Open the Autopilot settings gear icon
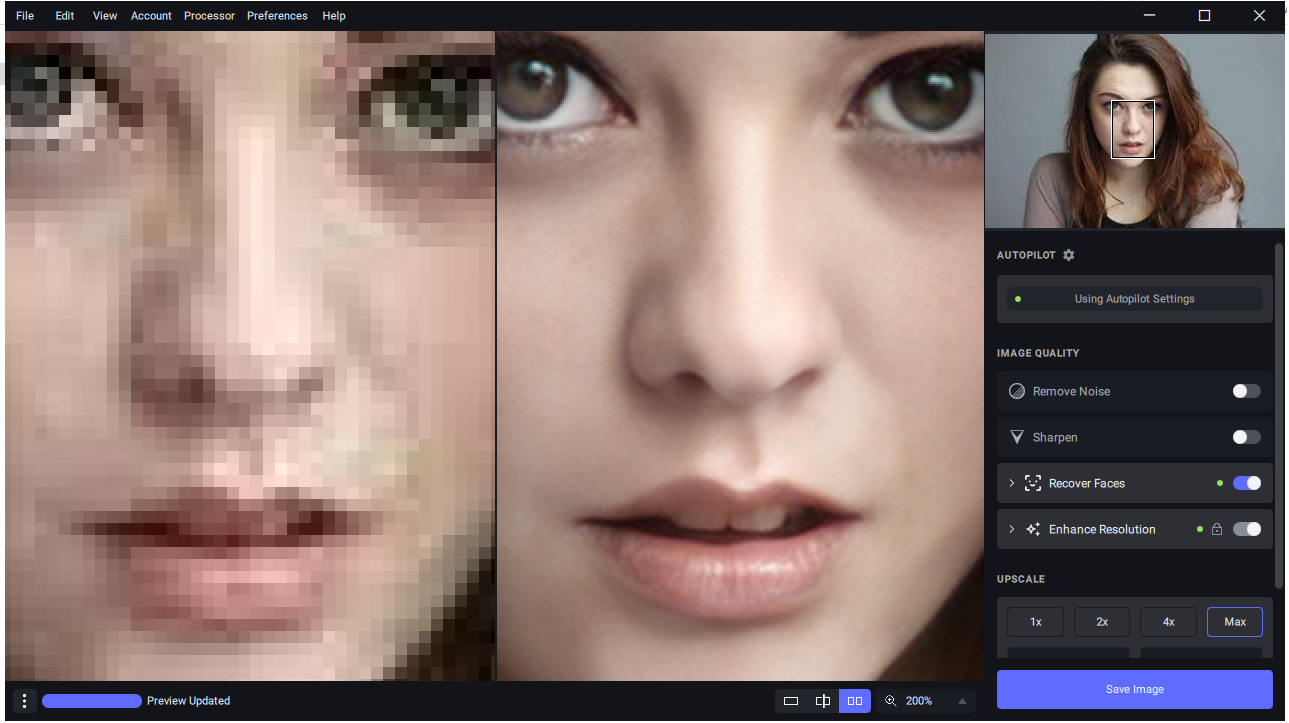Viewport: 1289px width, 723px height. 1068,255
